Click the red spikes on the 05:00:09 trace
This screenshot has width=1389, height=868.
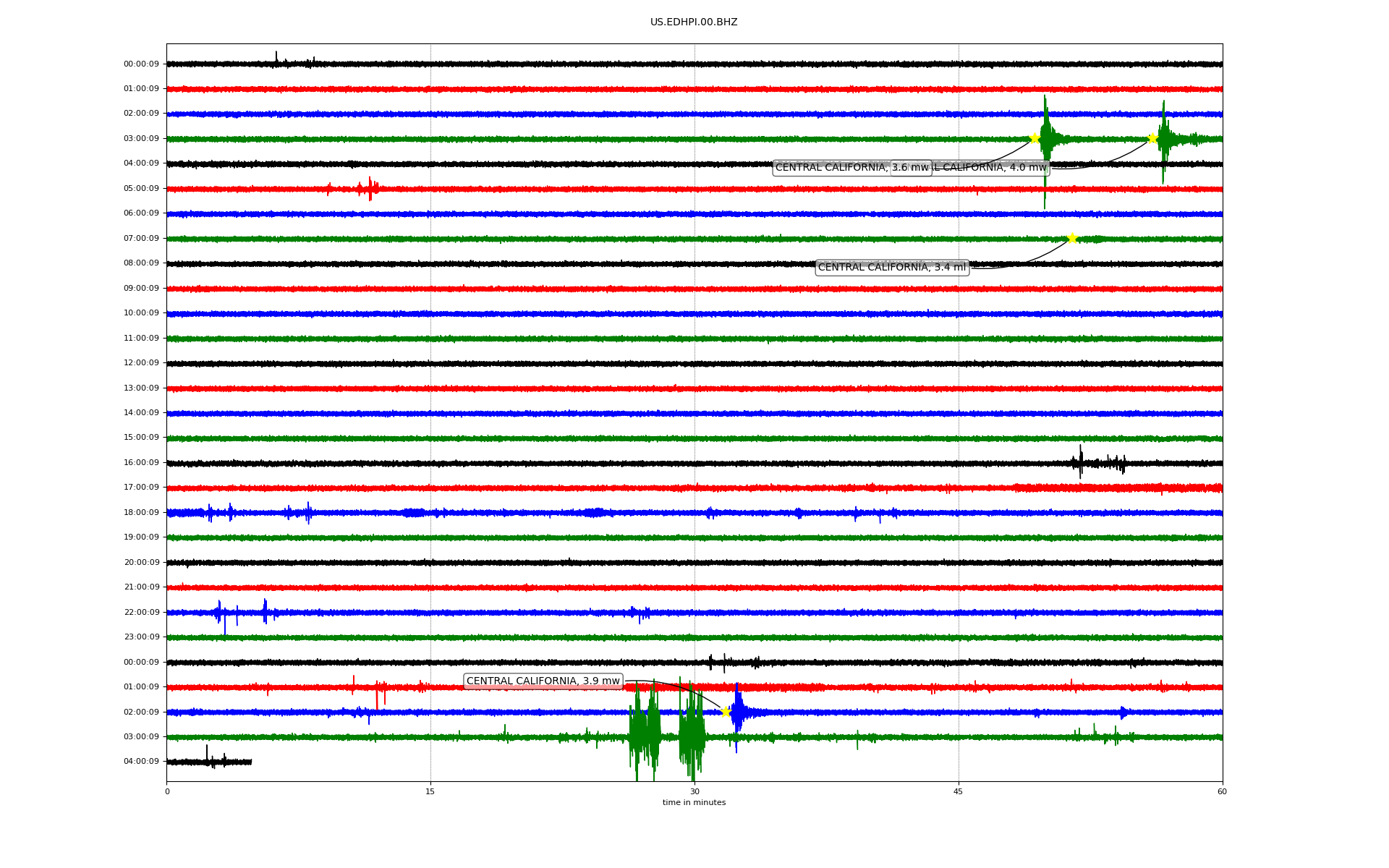(368, 189)
